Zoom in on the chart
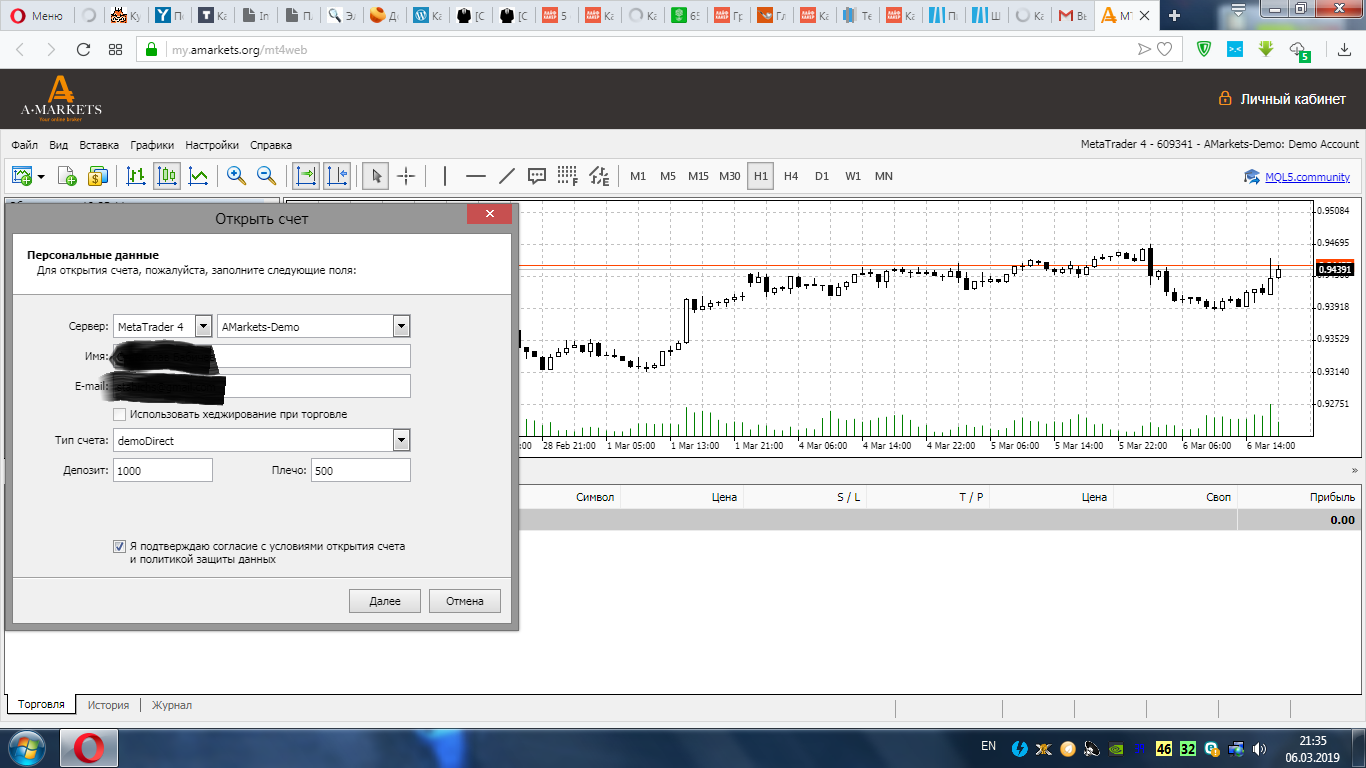 click(236, 176)
